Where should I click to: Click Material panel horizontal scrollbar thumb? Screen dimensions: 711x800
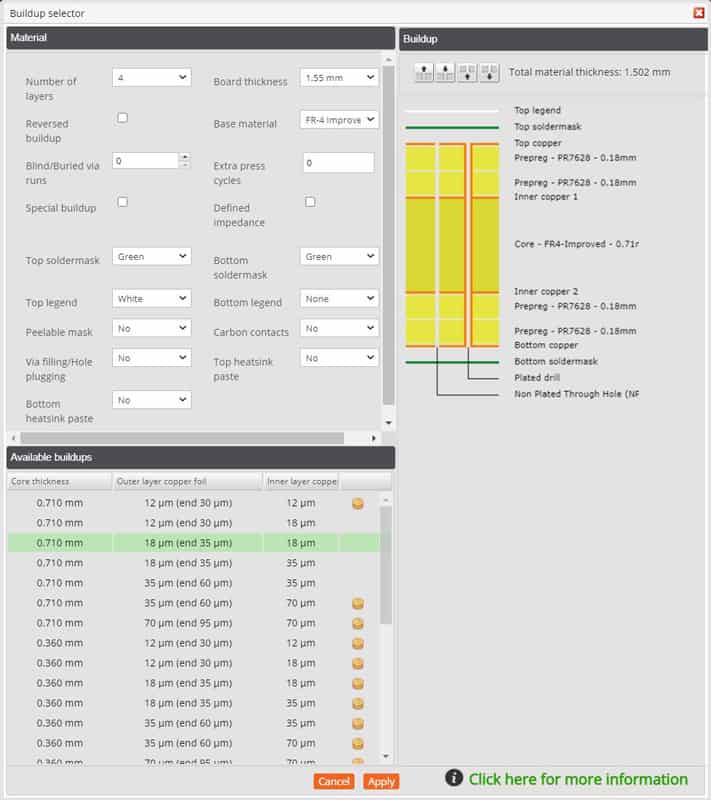coord(182,438)
